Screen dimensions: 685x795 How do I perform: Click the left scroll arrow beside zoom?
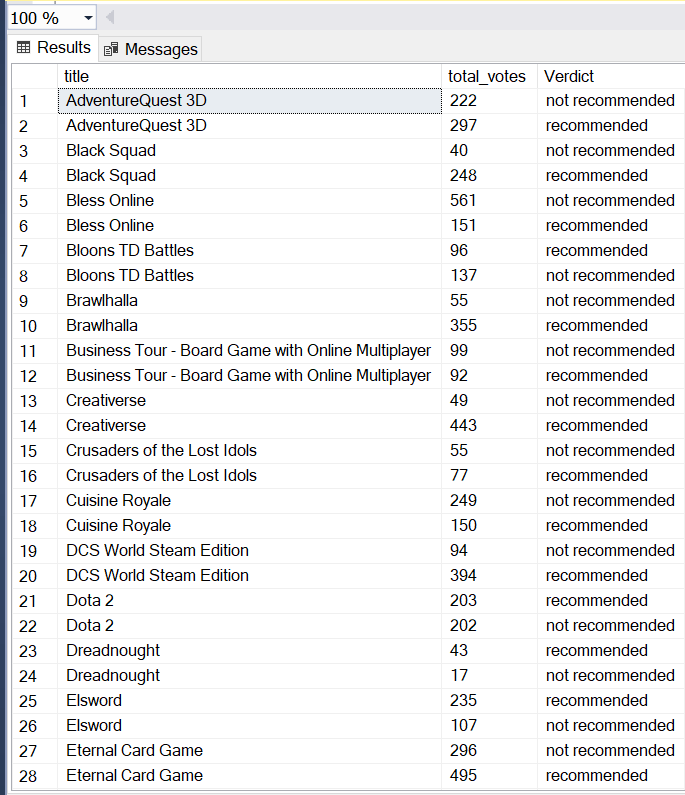tap(110, 18)
